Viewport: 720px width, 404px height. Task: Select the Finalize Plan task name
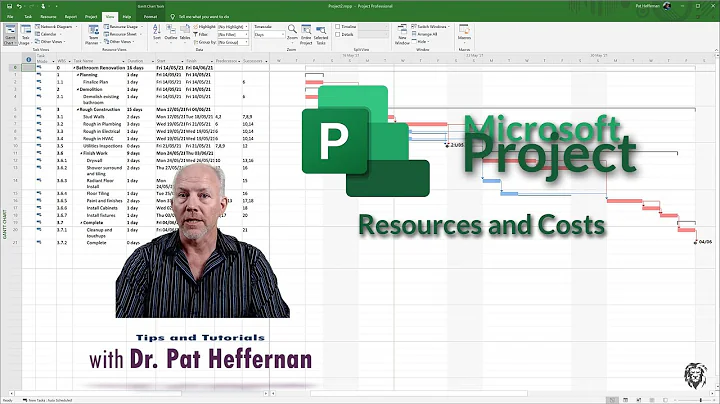(x=96, y=82)
